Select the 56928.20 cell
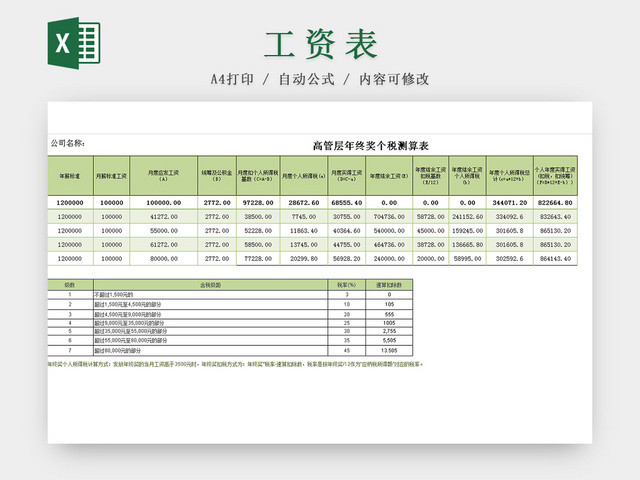 click(347, 258)
